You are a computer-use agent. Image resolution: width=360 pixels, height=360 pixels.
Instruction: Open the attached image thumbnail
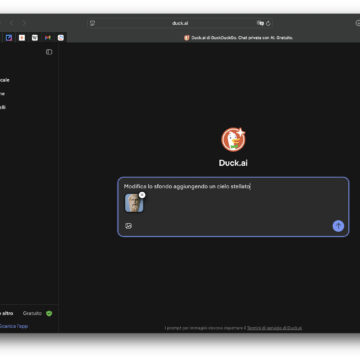click(x=134, y=203)
